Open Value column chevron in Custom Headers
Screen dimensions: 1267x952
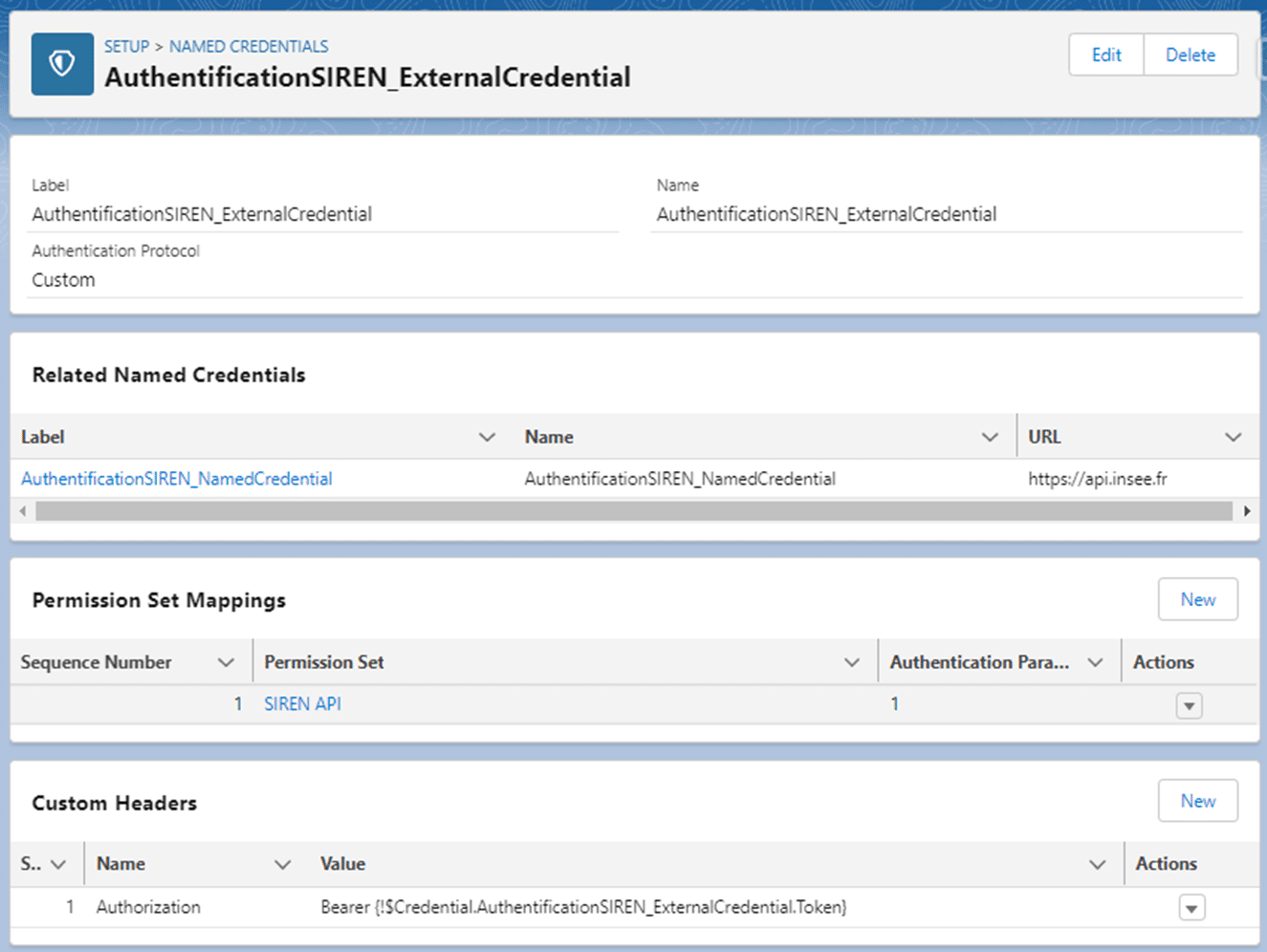click(x=1098, y=864)
